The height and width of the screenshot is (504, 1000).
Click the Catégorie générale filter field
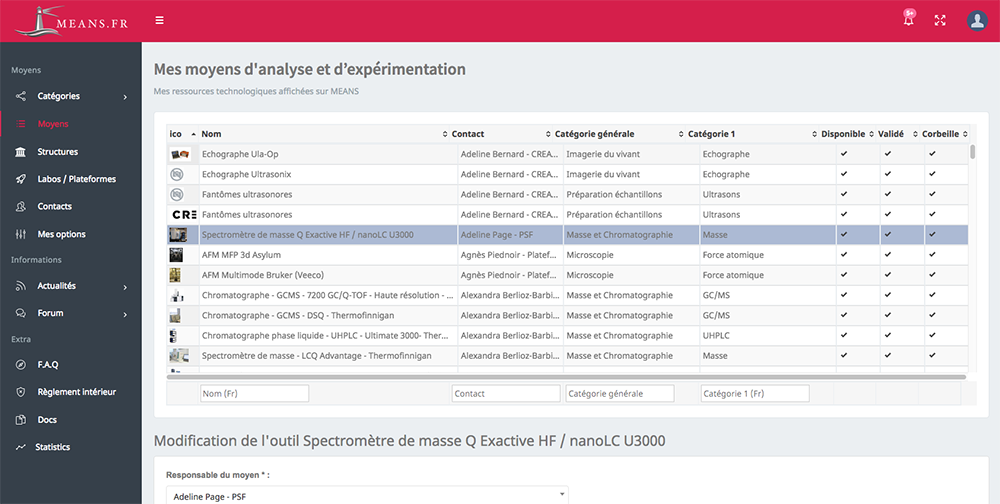point(620,394)
